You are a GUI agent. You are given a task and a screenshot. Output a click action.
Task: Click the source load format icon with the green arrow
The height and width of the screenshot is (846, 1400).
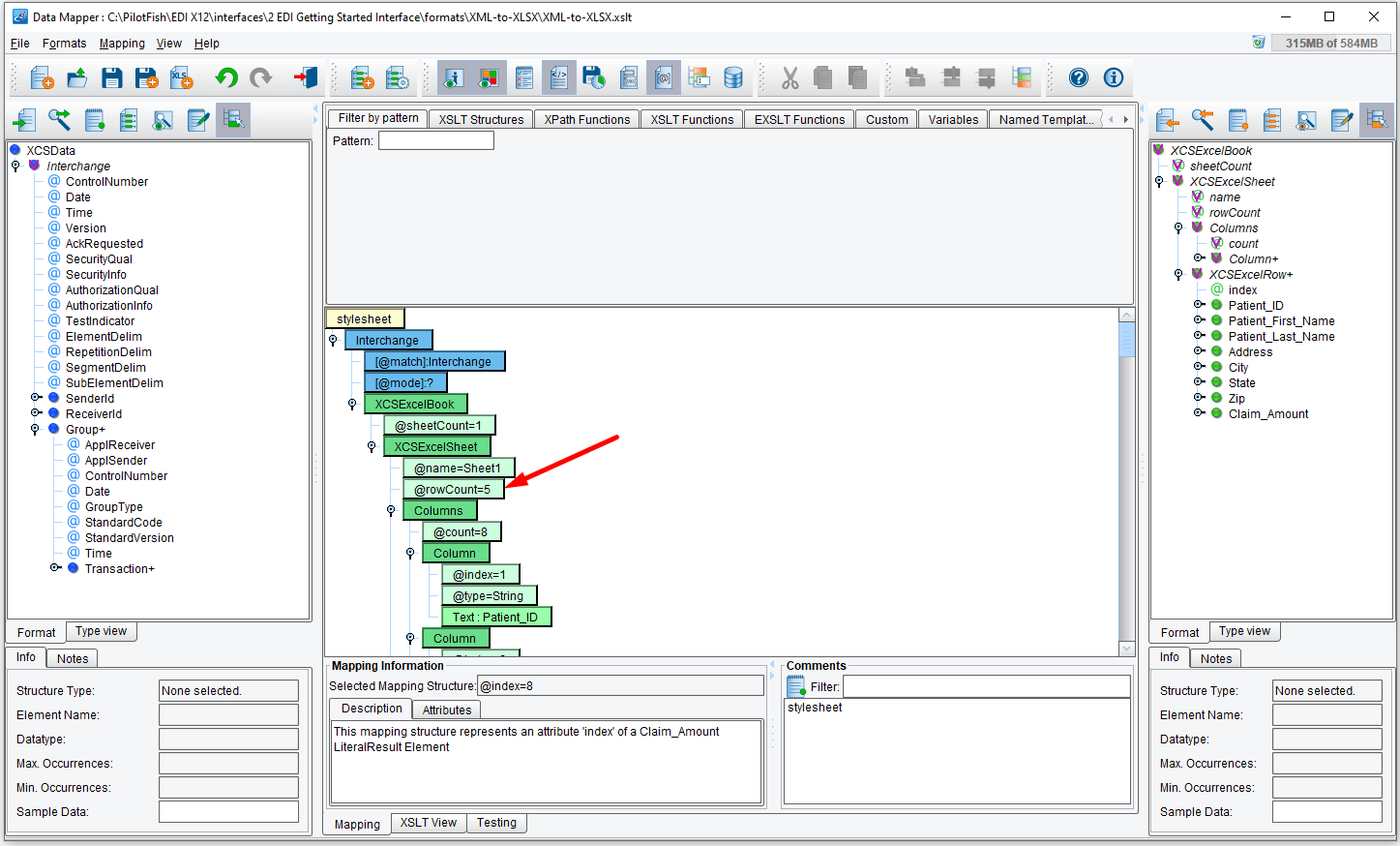pyautogui.click(x=24, y=120)
